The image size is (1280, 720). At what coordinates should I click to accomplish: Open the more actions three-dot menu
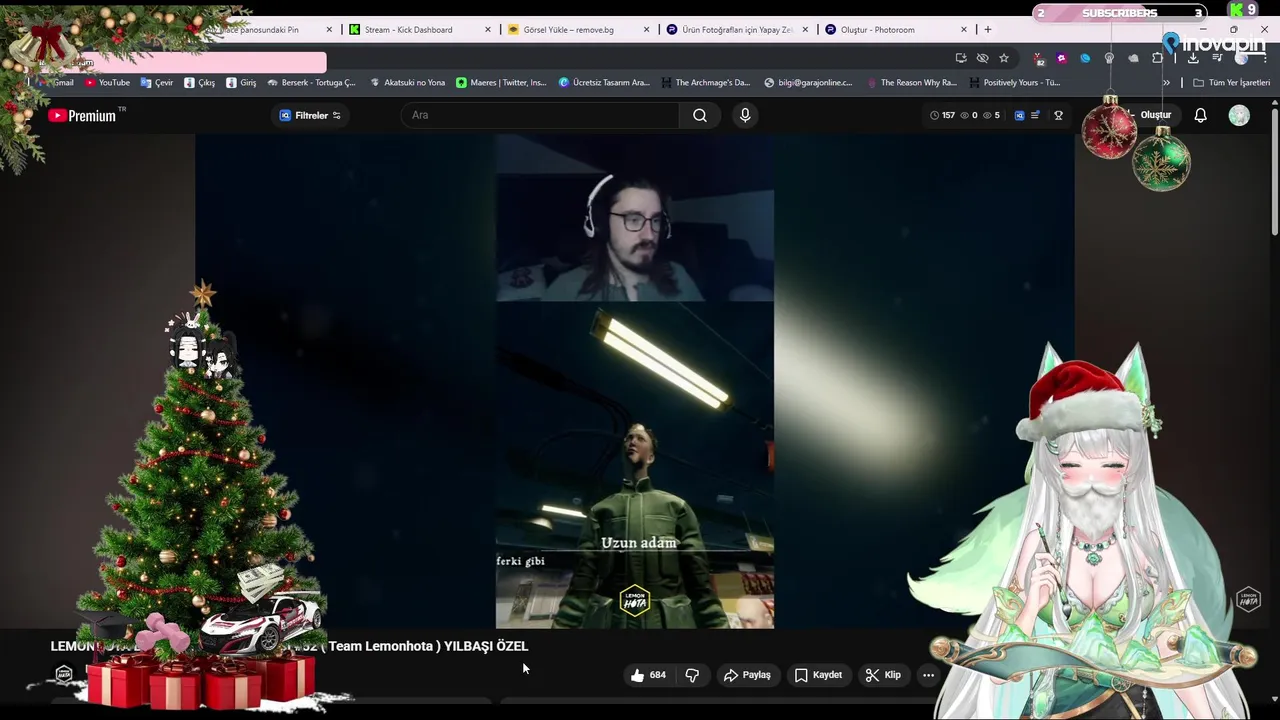click(928, 675)
